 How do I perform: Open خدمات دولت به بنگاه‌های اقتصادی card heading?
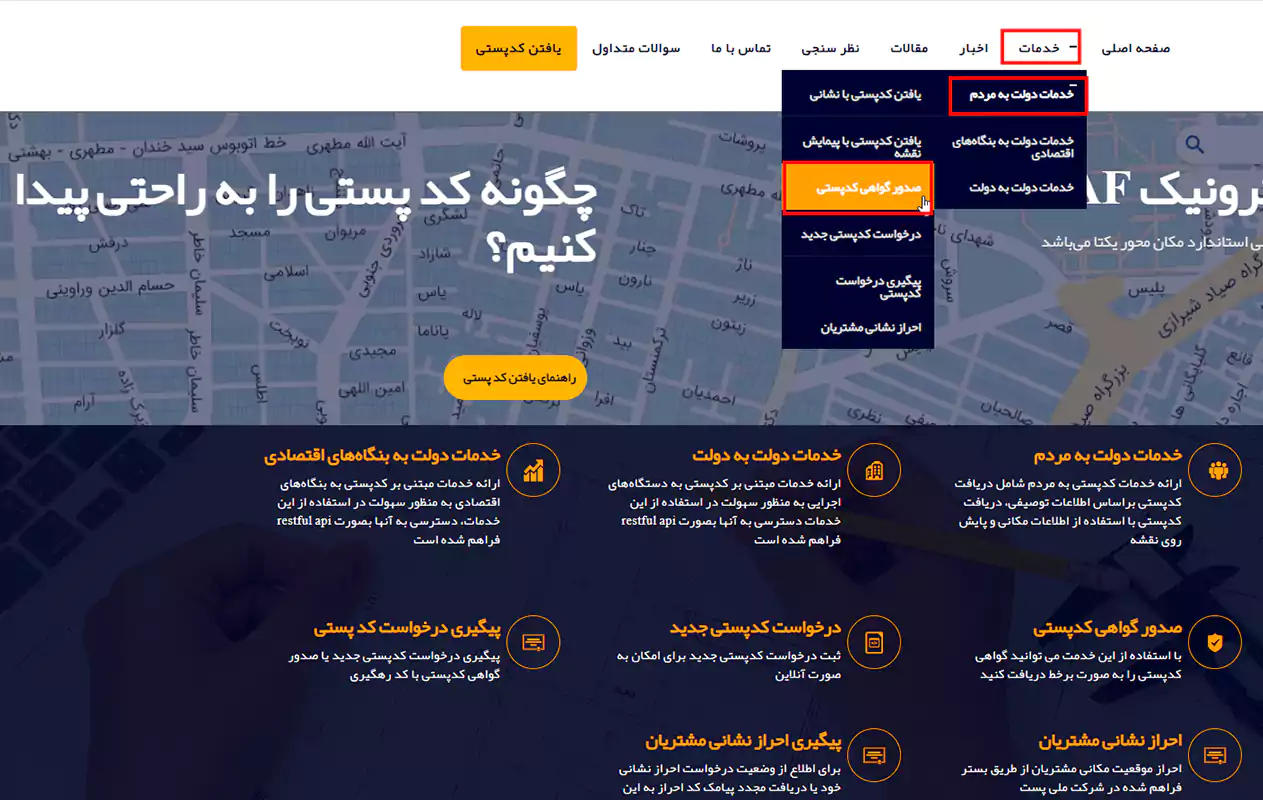(382, 456)
